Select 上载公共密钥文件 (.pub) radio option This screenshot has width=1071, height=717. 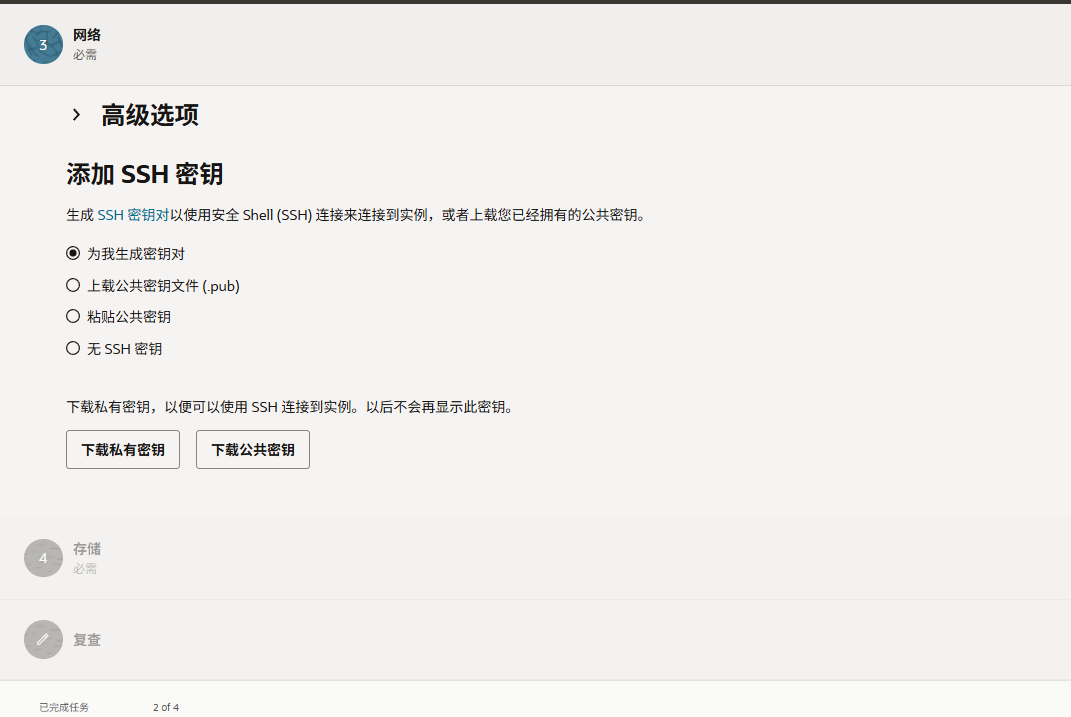[73, 286]
